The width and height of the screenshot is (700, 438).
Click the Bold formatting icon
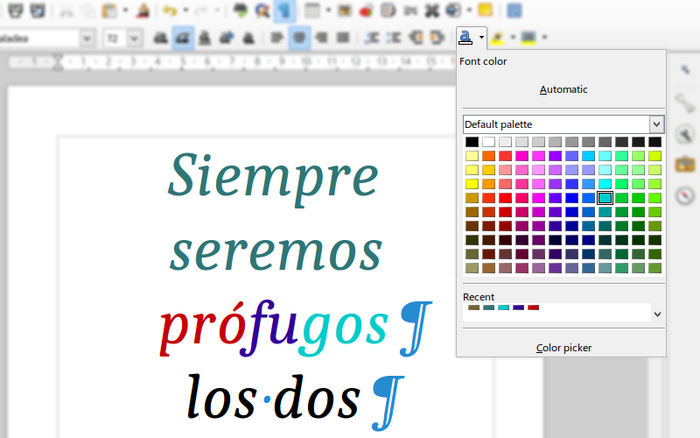point(162,38)
